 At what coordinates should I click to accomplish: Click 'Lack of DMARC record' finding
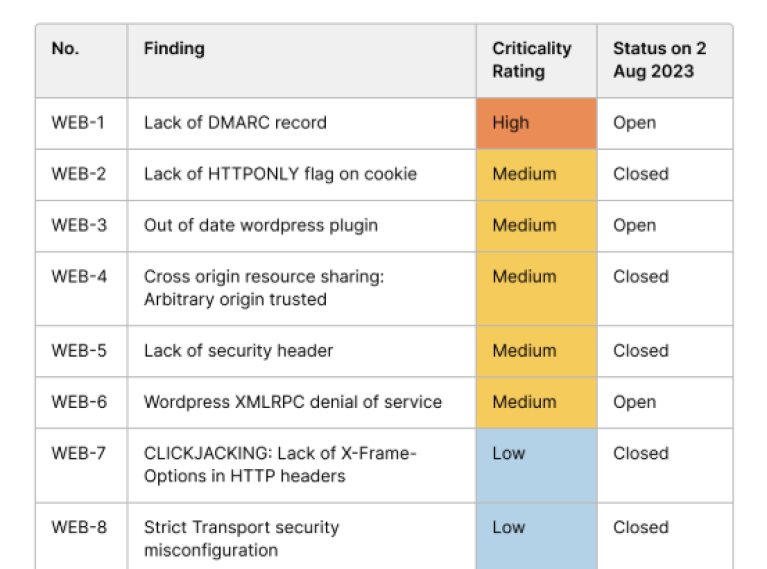click(x=235, y=123)
